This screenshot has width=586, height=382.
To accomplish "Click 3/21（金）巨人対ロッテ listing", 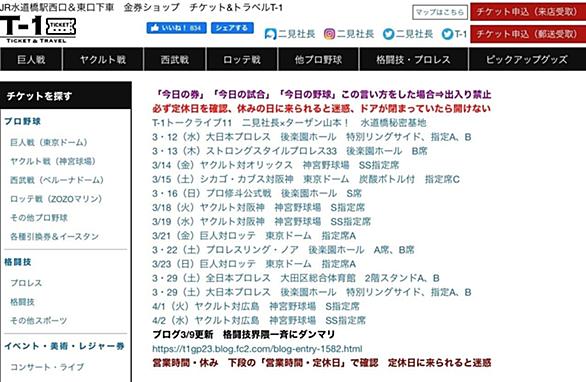I will pyautogui.click(x=254, y=235).
